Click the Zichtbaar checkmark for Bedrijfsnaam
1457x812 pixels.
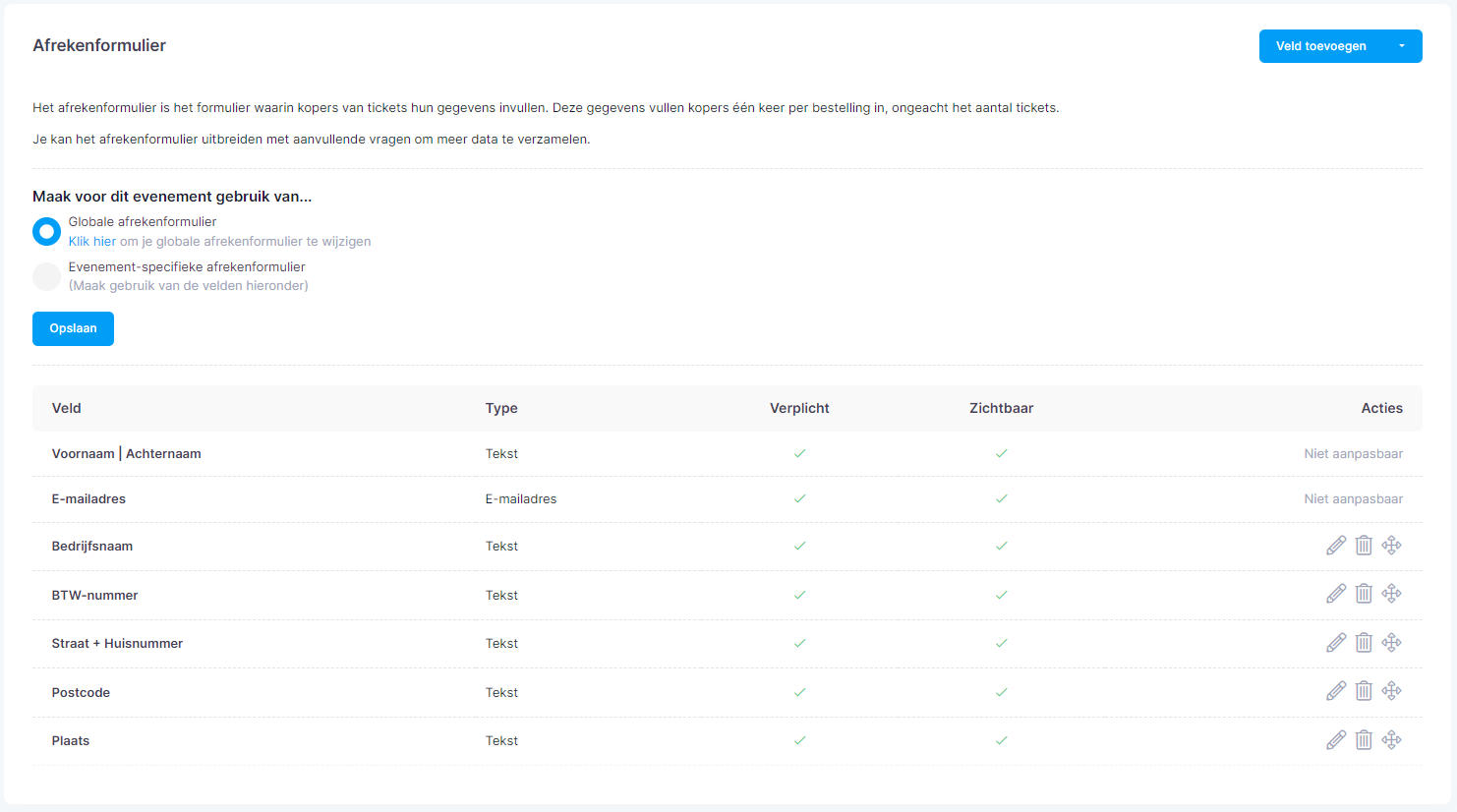click(x=1001, y=546)
